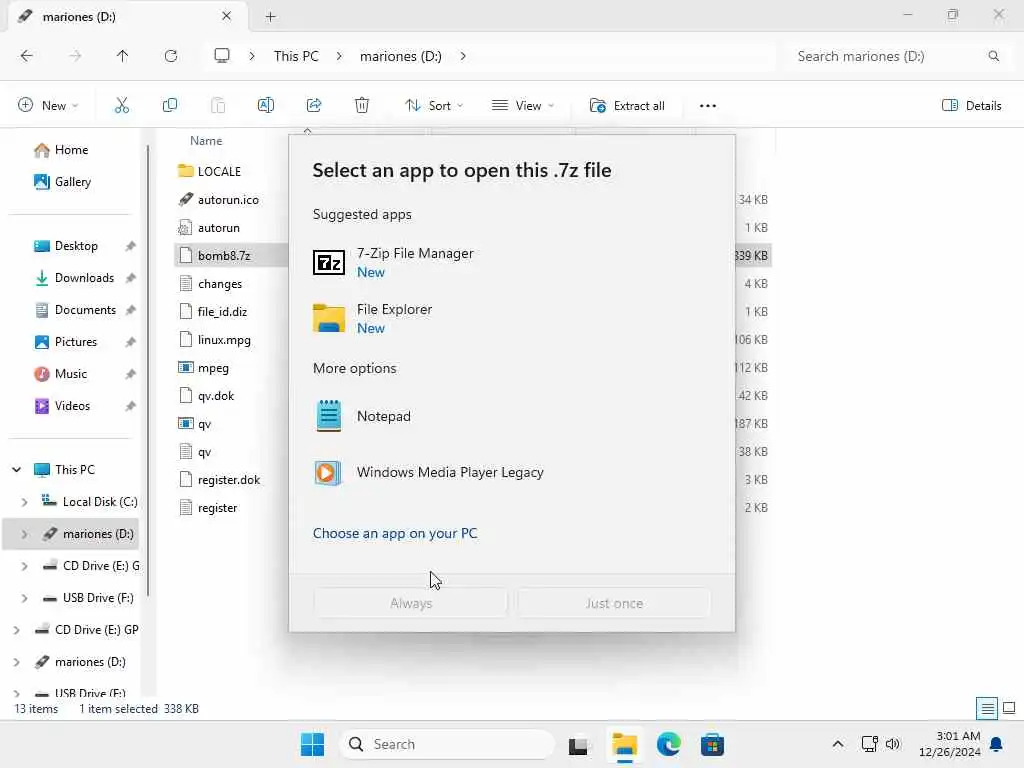Click the taskbar Search box

(447, 744)
